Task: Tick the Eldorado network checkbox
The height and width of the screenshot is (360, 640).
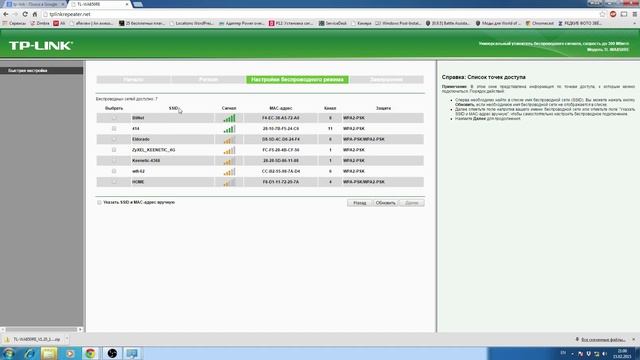Action: 114,139
